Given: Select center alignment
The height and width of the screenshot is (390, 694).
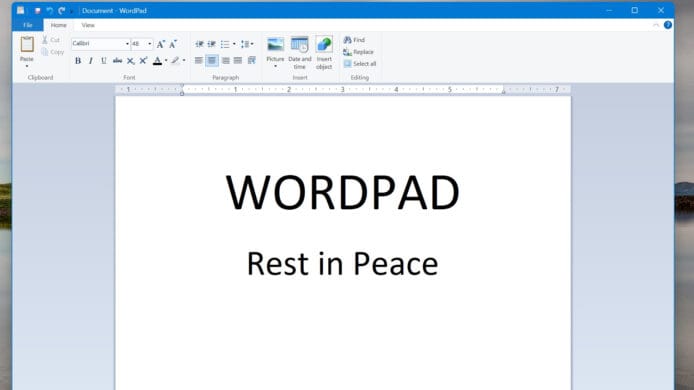Looking at the screenshot, I should (x=212, y=61).
